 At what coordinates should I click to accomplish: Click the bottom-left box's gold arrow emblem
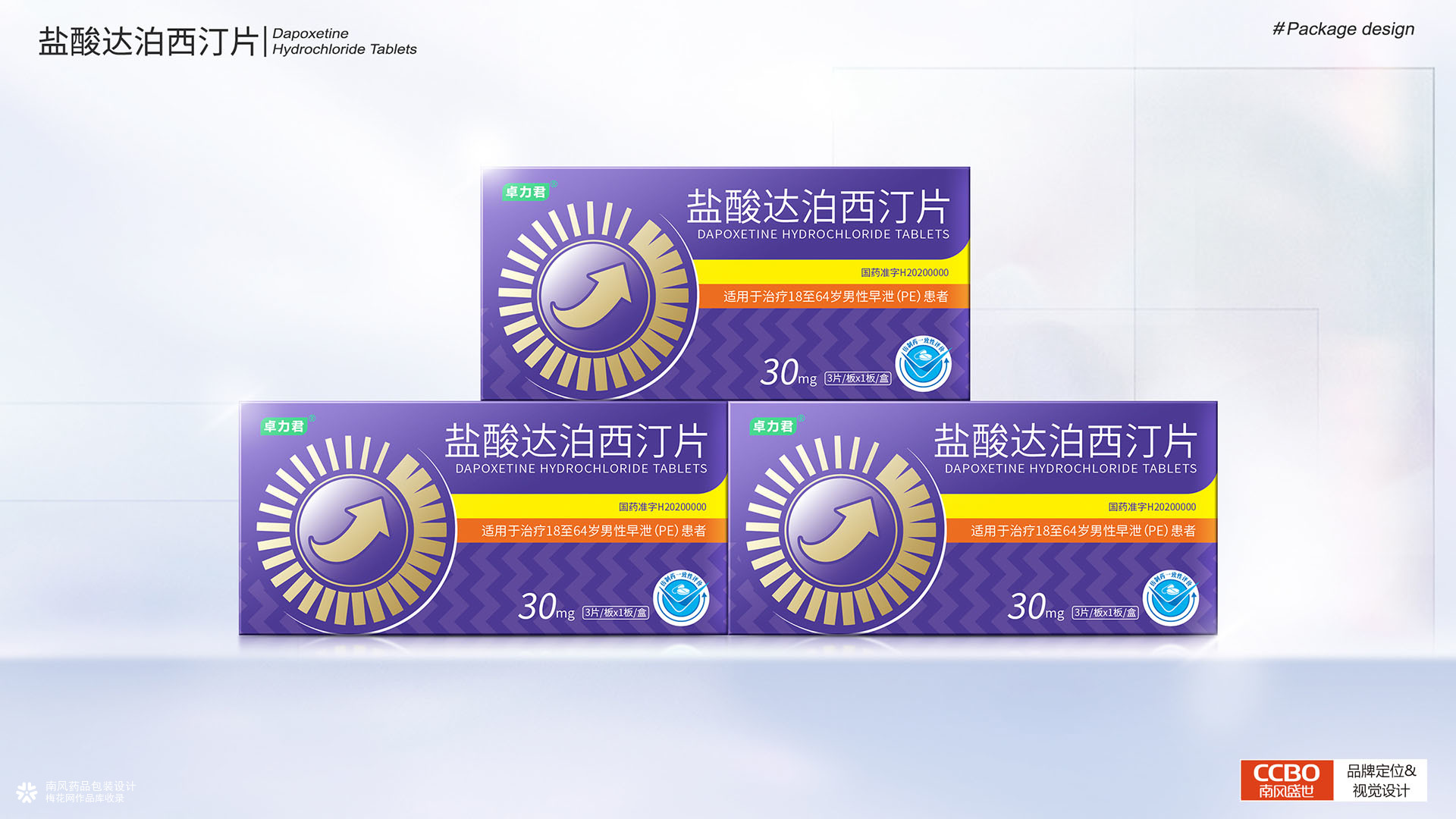[352, 531]
